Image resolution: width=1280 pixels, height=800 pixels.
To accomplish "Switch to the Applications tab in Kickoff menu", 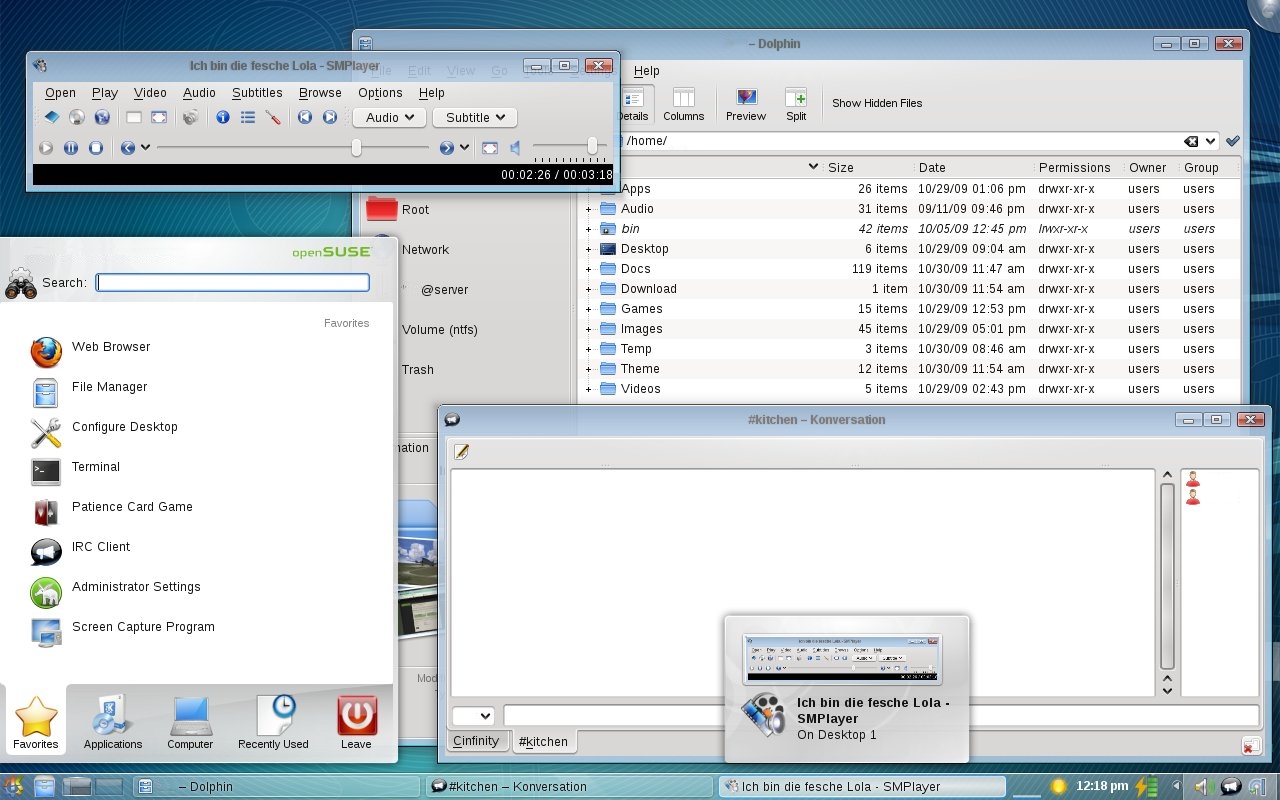I will pyautogui.click(x=113, y=720).
